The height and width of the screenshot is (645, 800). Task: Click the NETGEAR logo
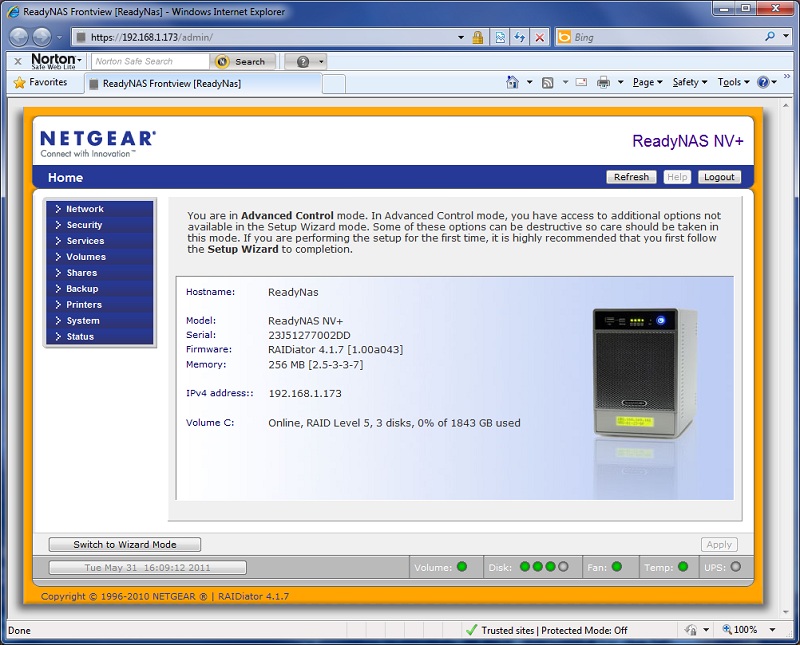click(x=98, y=143)
